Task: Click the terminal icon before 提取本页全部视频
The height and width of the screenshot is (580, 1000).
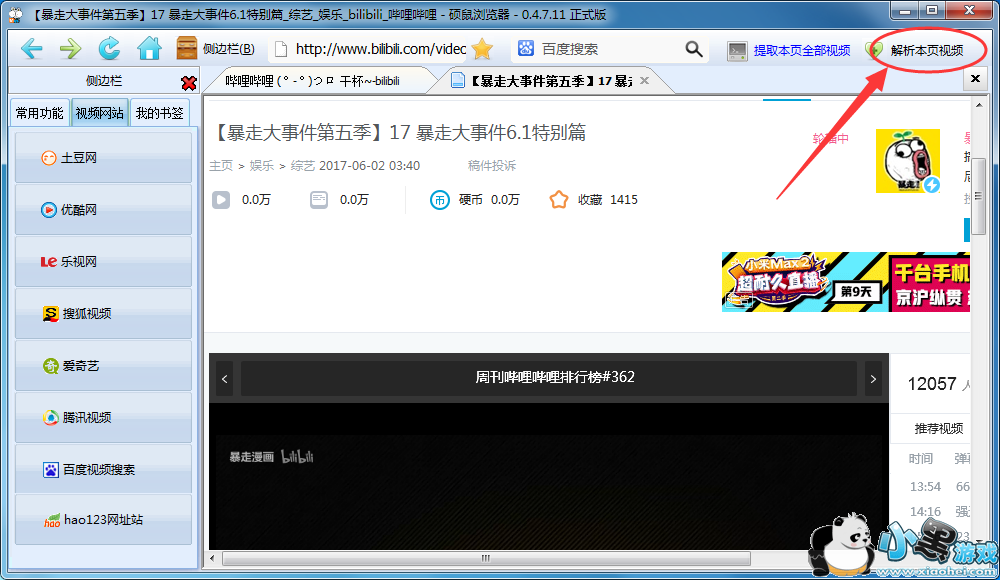Action: click(x=737, y=51)
